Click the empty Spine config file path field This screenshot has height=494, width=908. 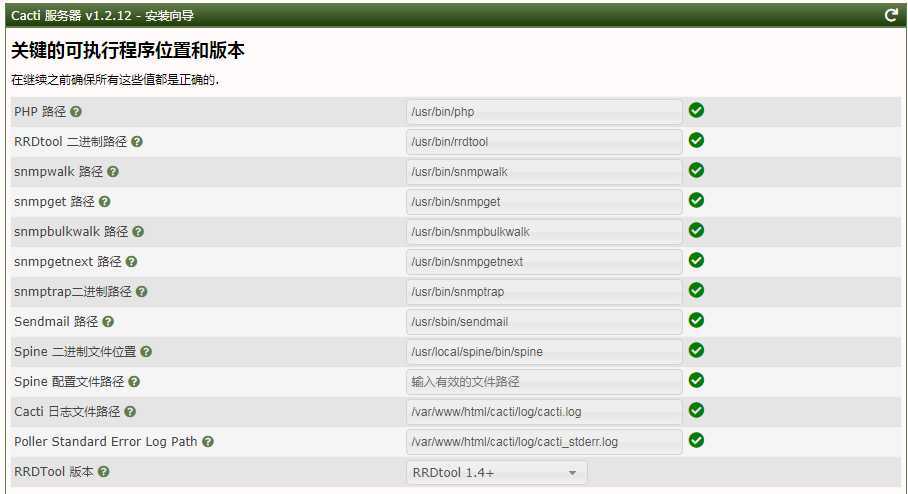pos(544,382)
